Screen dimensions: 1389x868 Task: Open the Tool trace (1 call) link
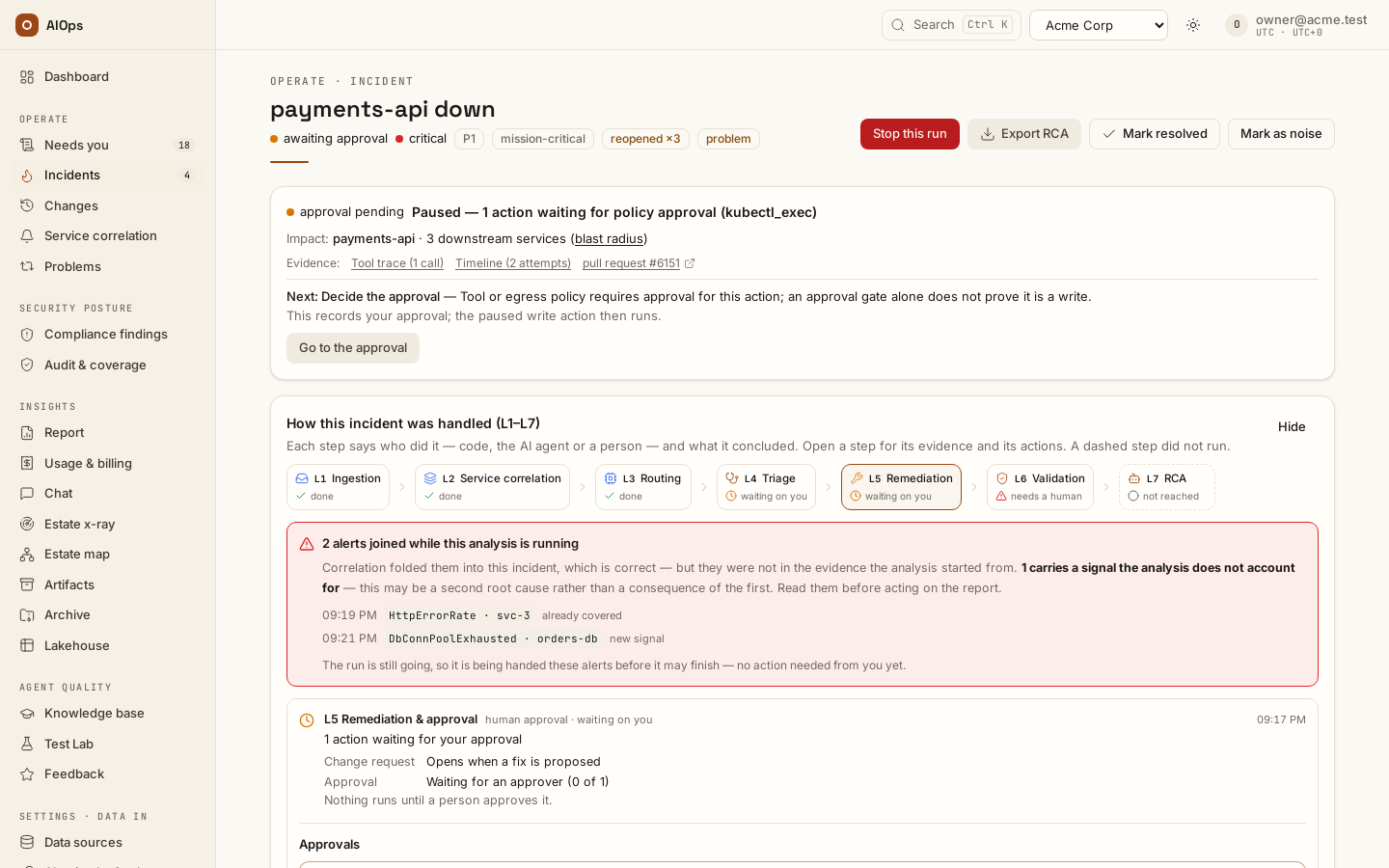pyautogui.click(x=397, y=263)
